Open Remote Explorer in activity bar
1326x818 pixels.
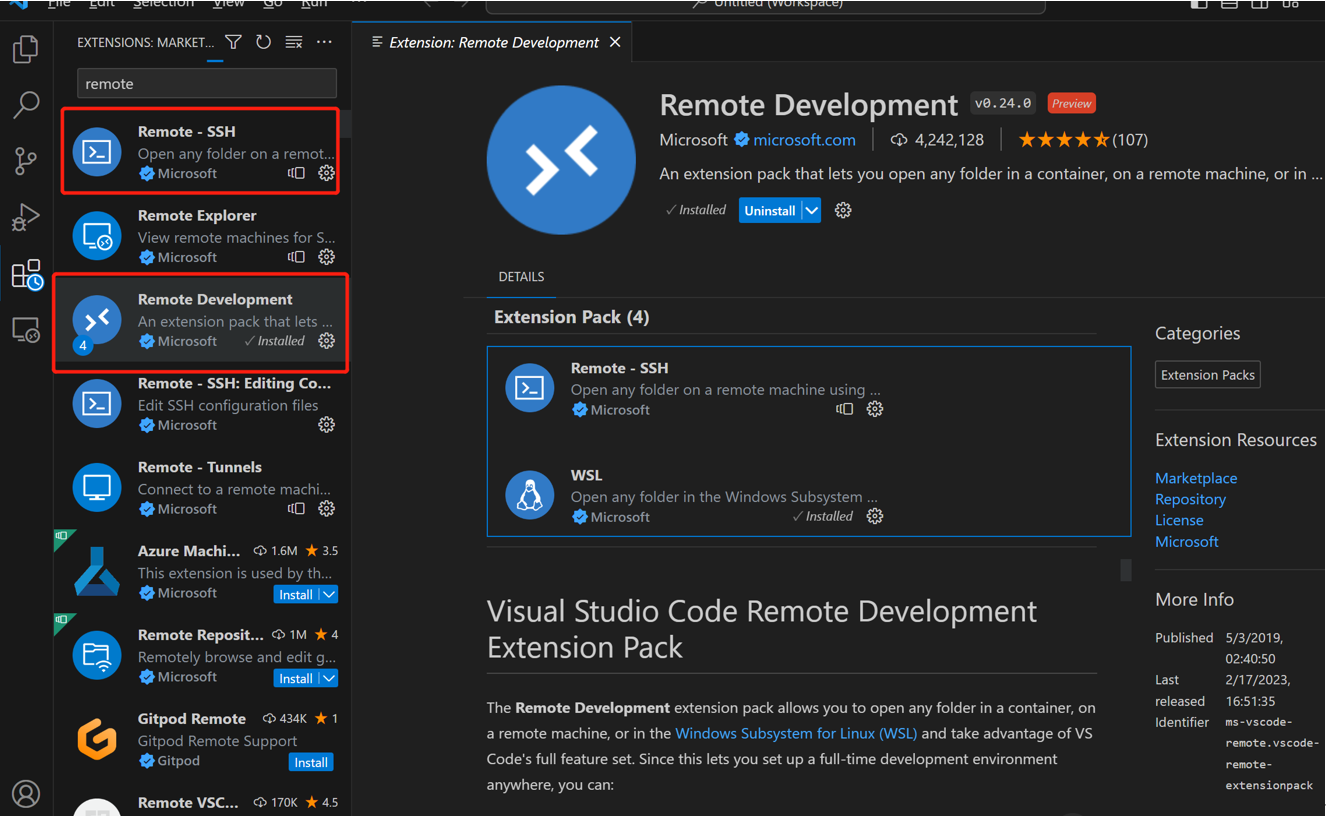tap(26, 330)
